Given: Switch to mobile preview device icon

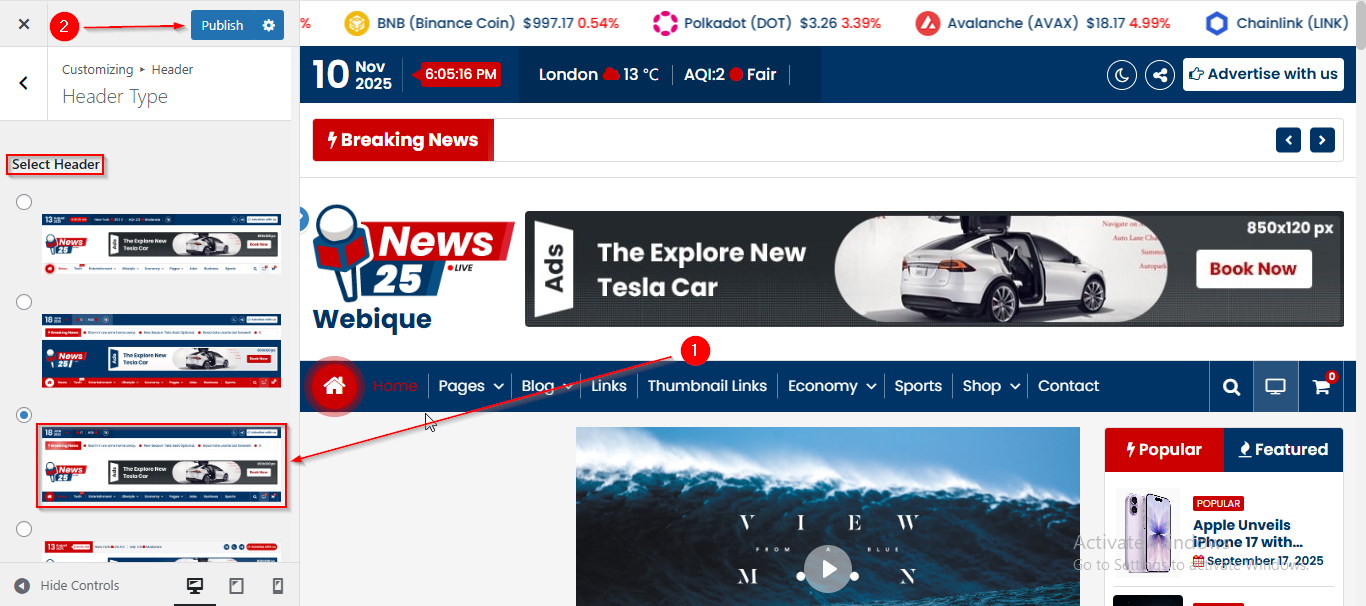Looking at the screenshot, I should point(278,586).
